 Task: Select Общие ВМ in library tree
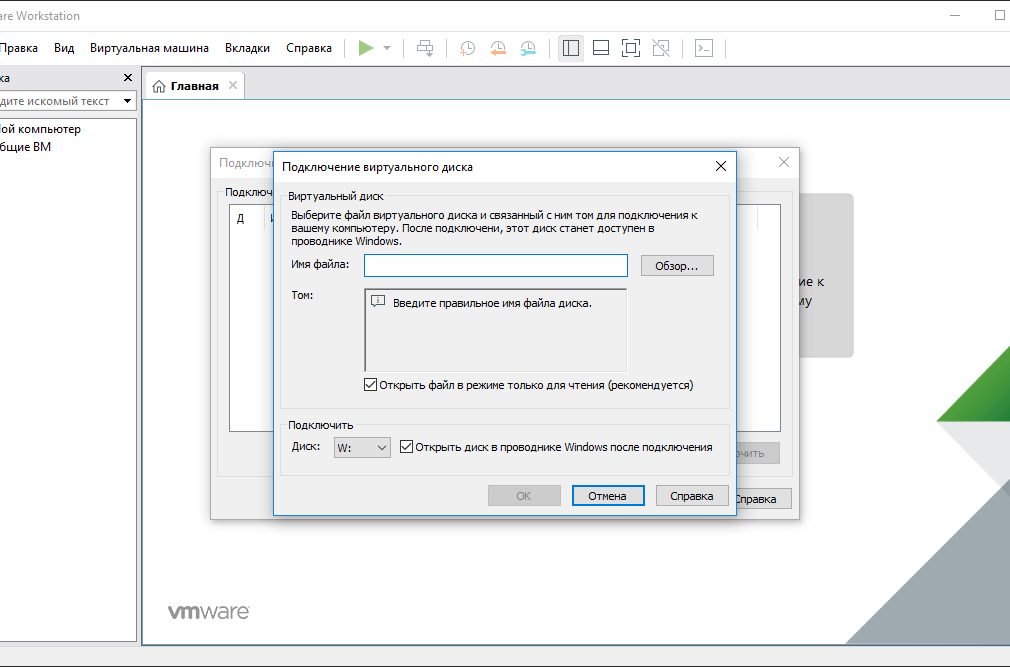tap(25, 147)
